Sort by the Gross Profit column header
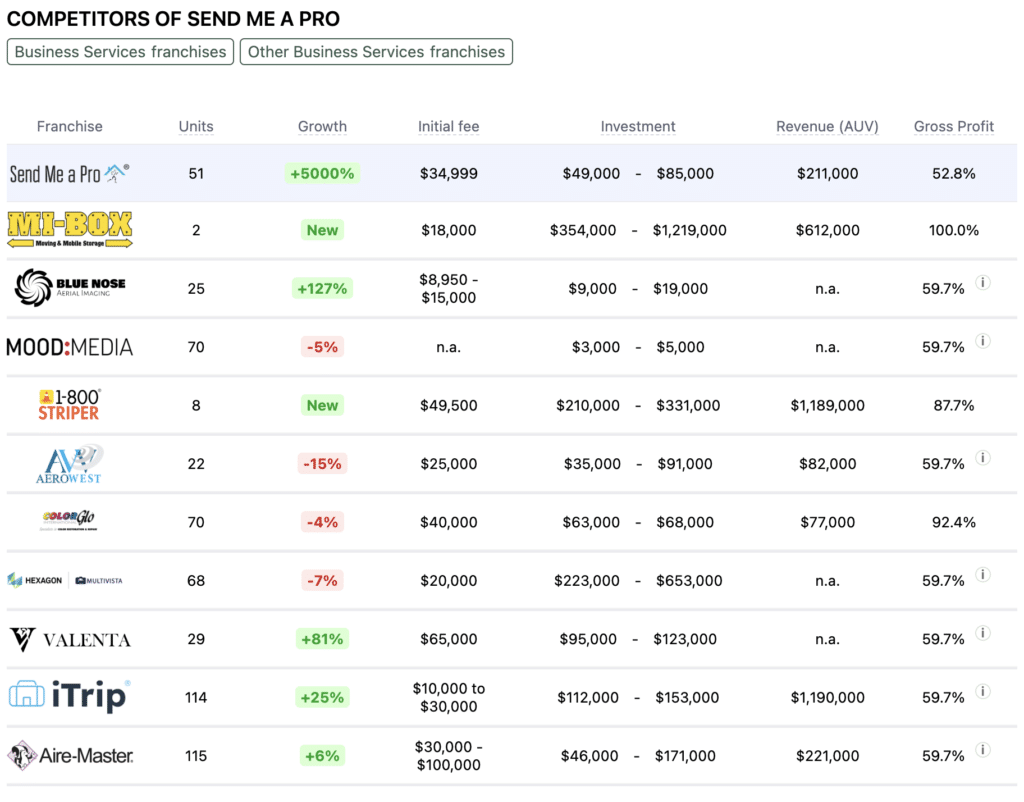The height and width of the screenshot is (802, 1024). (x=953, y=127)
